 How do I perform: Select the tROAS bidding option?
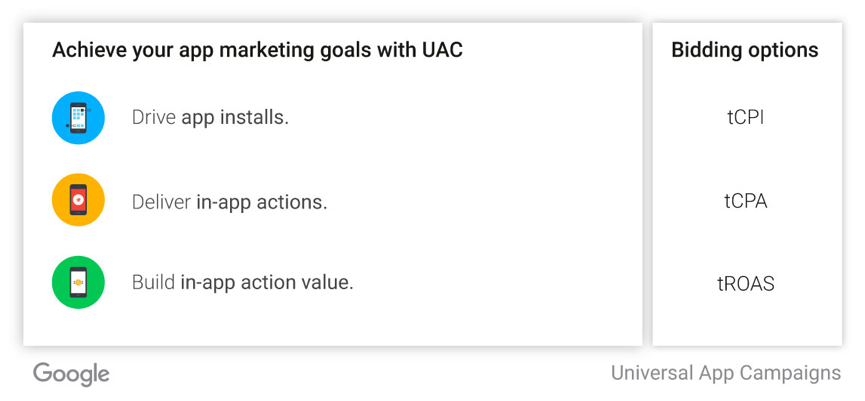click(x=745, y=284)
